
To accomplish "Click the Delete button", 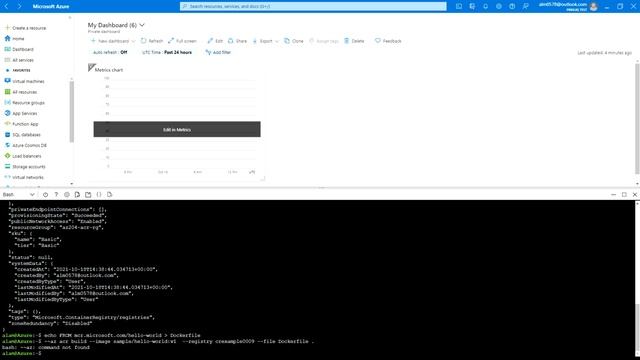I will (354, 41).
